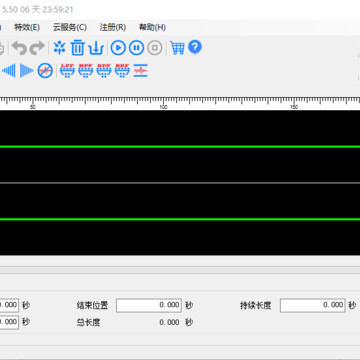Click the 结束位置 time input field

click(x=149, y=305)
